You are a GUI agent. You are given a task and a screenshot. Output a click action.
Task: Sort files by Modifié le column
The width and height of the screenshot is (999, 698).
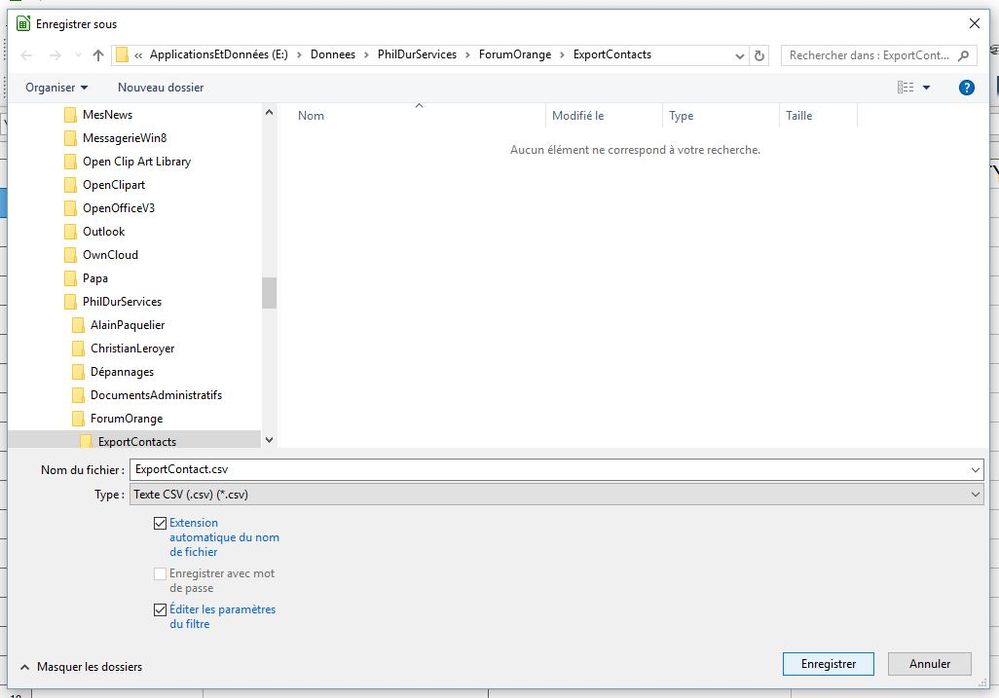point(578,116)
